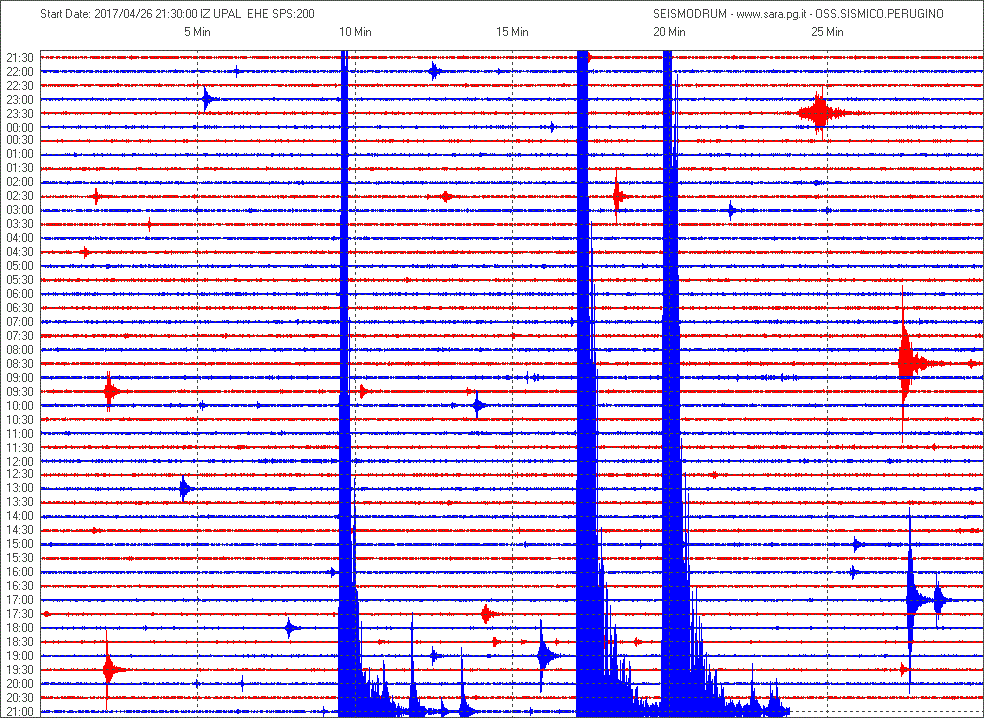Click the 09:00 trace time label

coord(19,377)
